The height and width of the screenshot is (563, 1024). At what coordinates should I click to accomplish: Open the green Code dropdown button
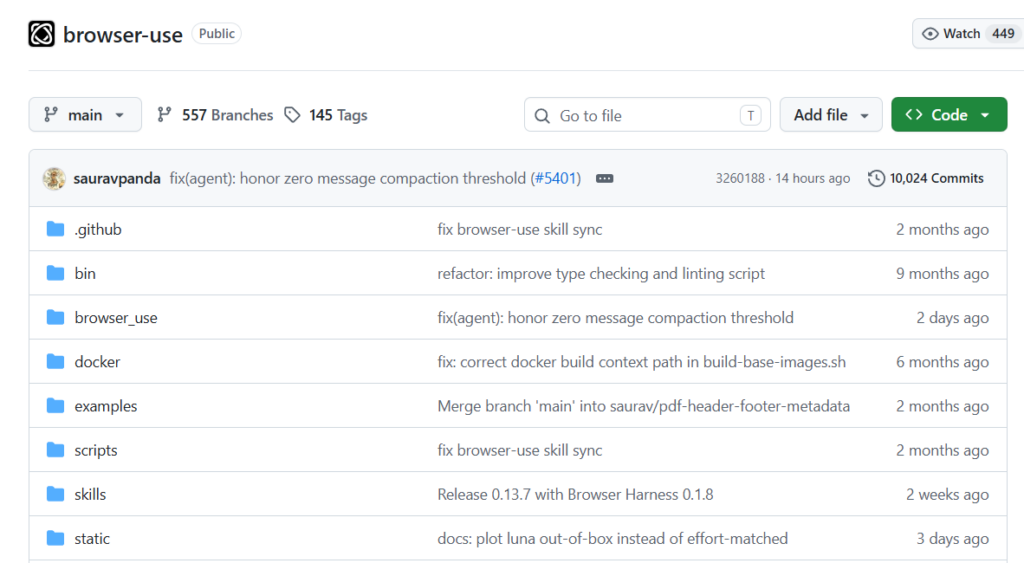point(949,115)
